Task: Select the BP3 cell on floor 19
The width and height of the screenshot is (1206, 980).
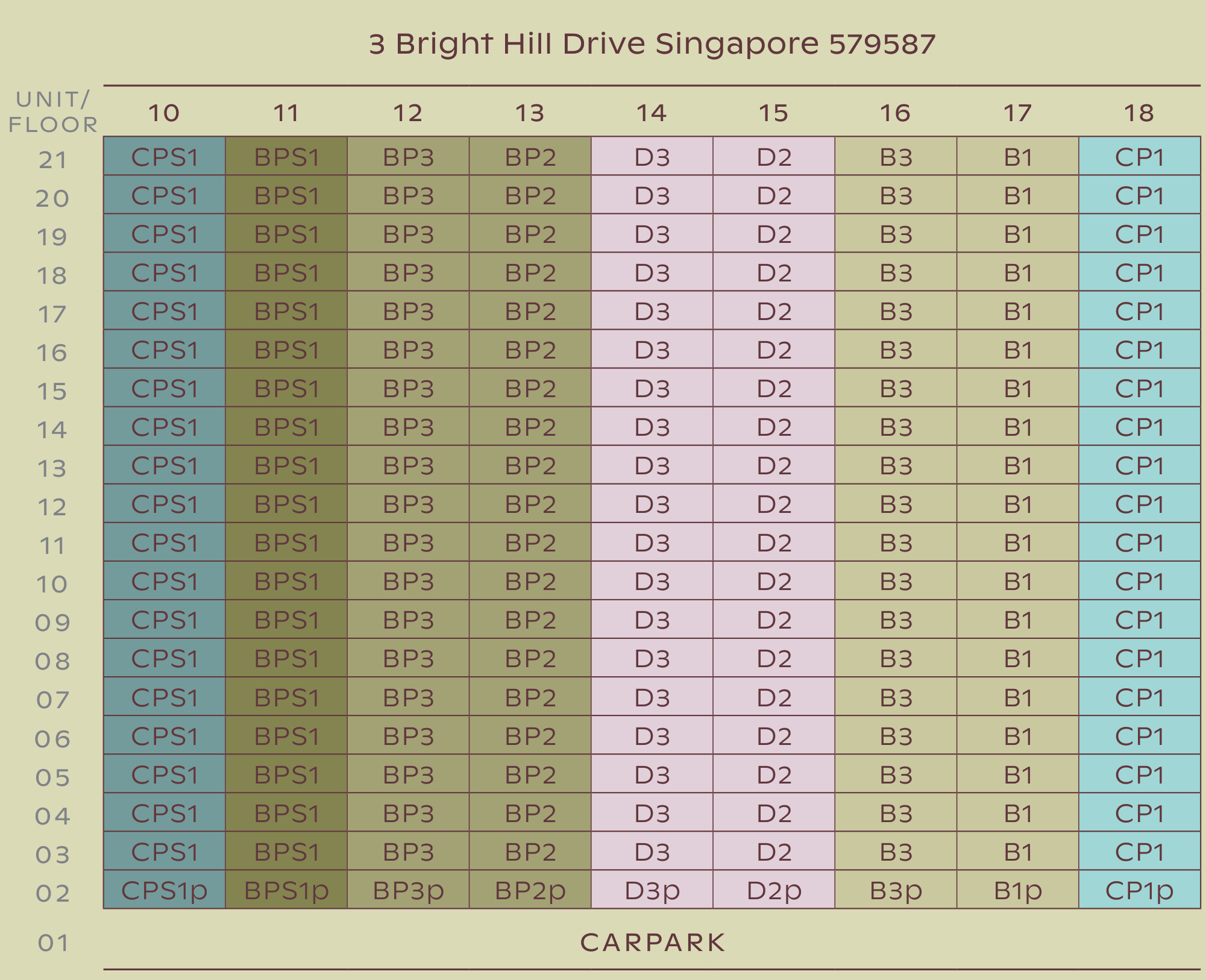Action: pos(408,233)
